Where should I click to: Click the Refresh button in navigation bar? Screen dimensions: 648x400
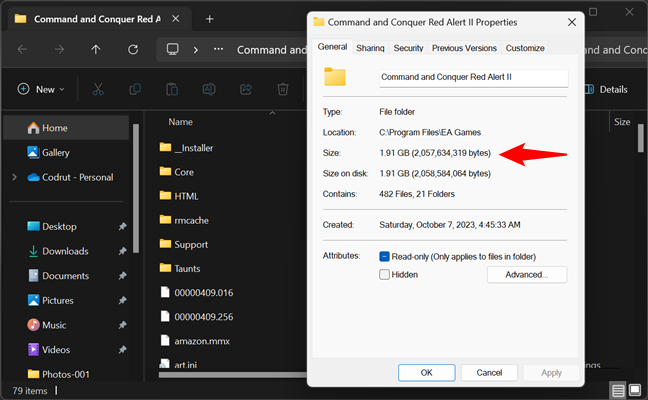pos(133,49)
